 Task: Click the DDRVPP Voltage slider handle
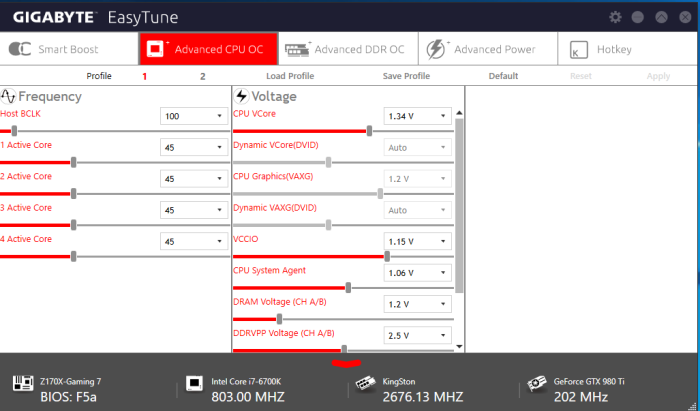click(344, 349)
